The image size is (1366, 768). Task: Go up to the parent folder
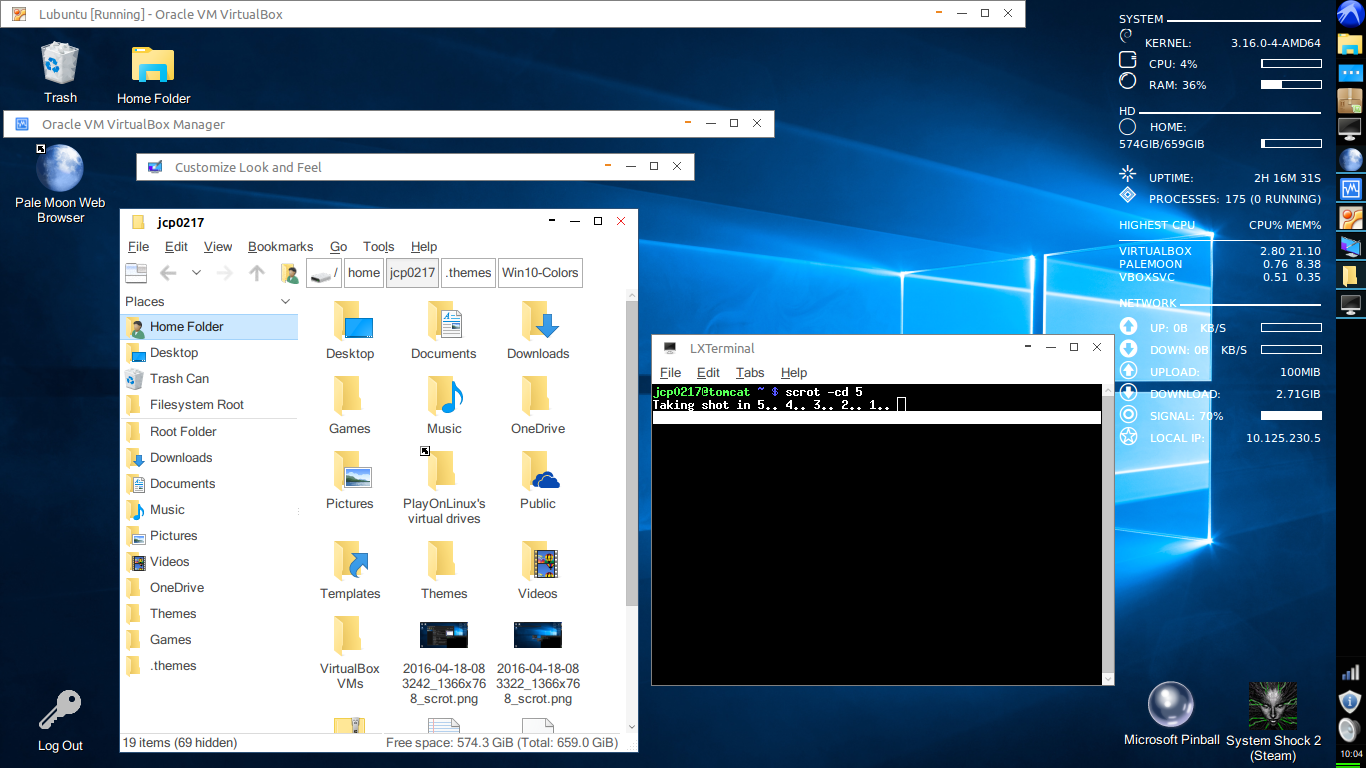click(x=257, y=273)
